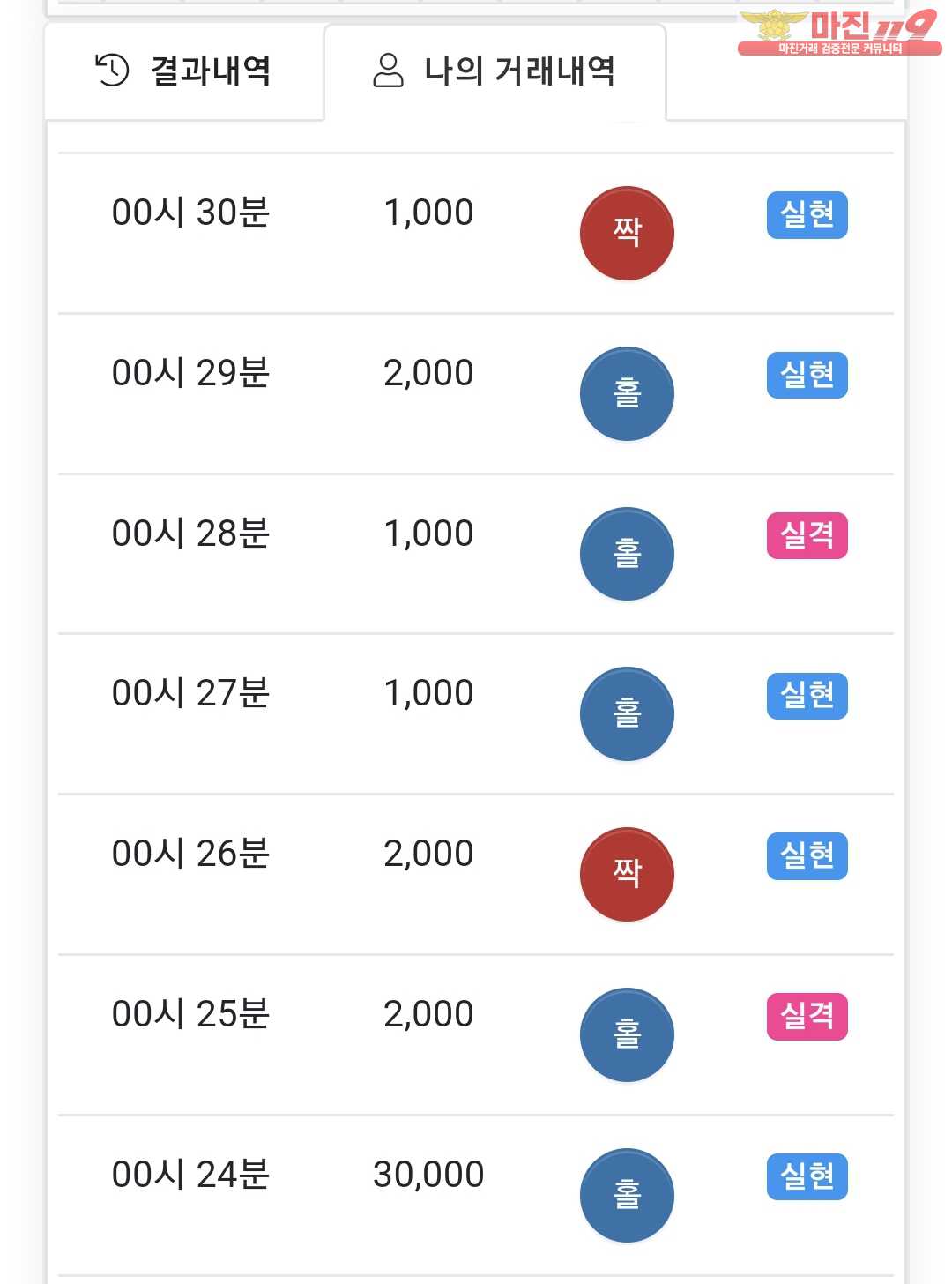
Task: Click the user profile icon
Action: (x=388, y=71)
